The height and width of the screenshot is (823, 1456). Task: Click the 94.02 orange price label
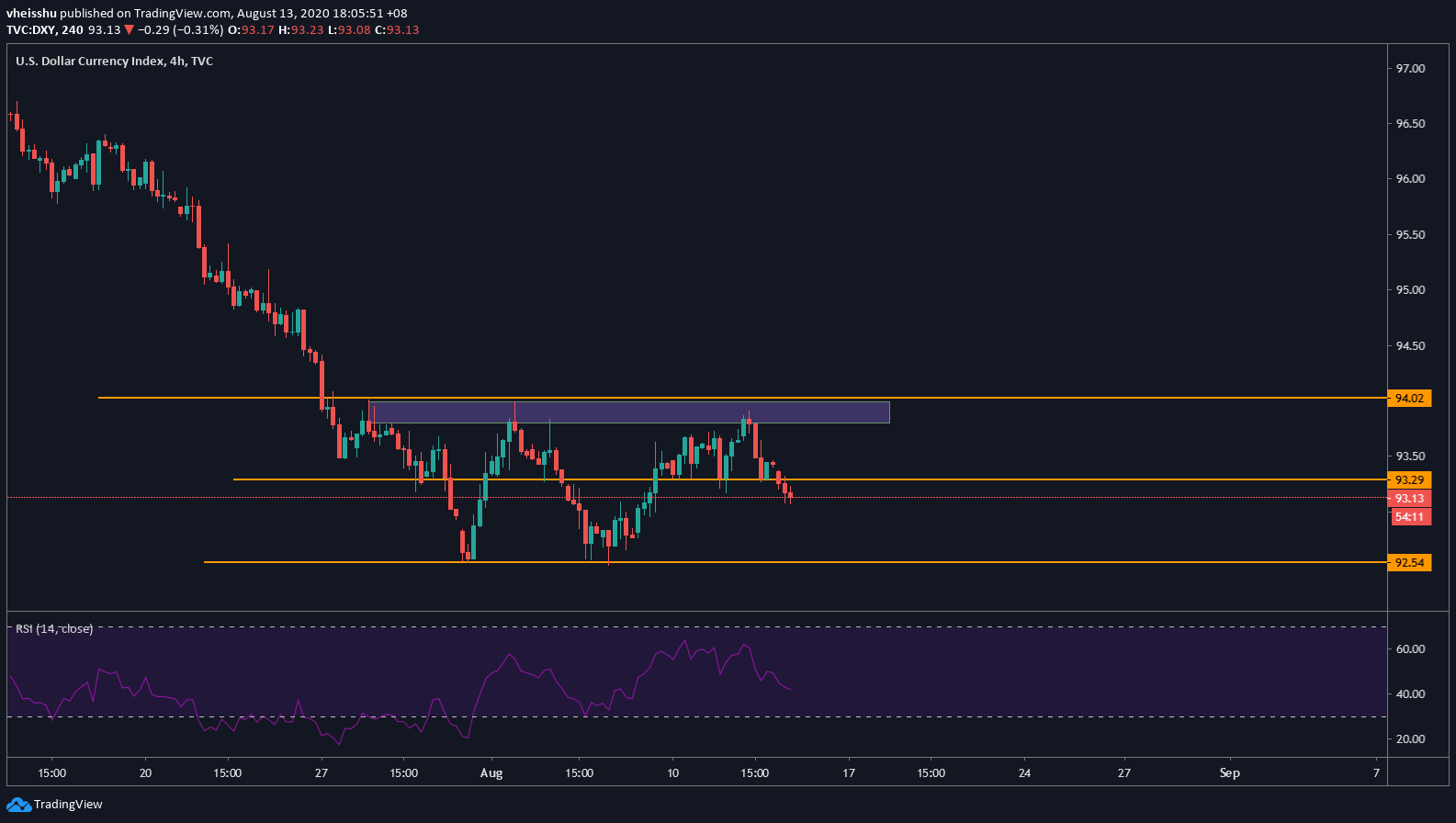click(x=1409, y=399)
